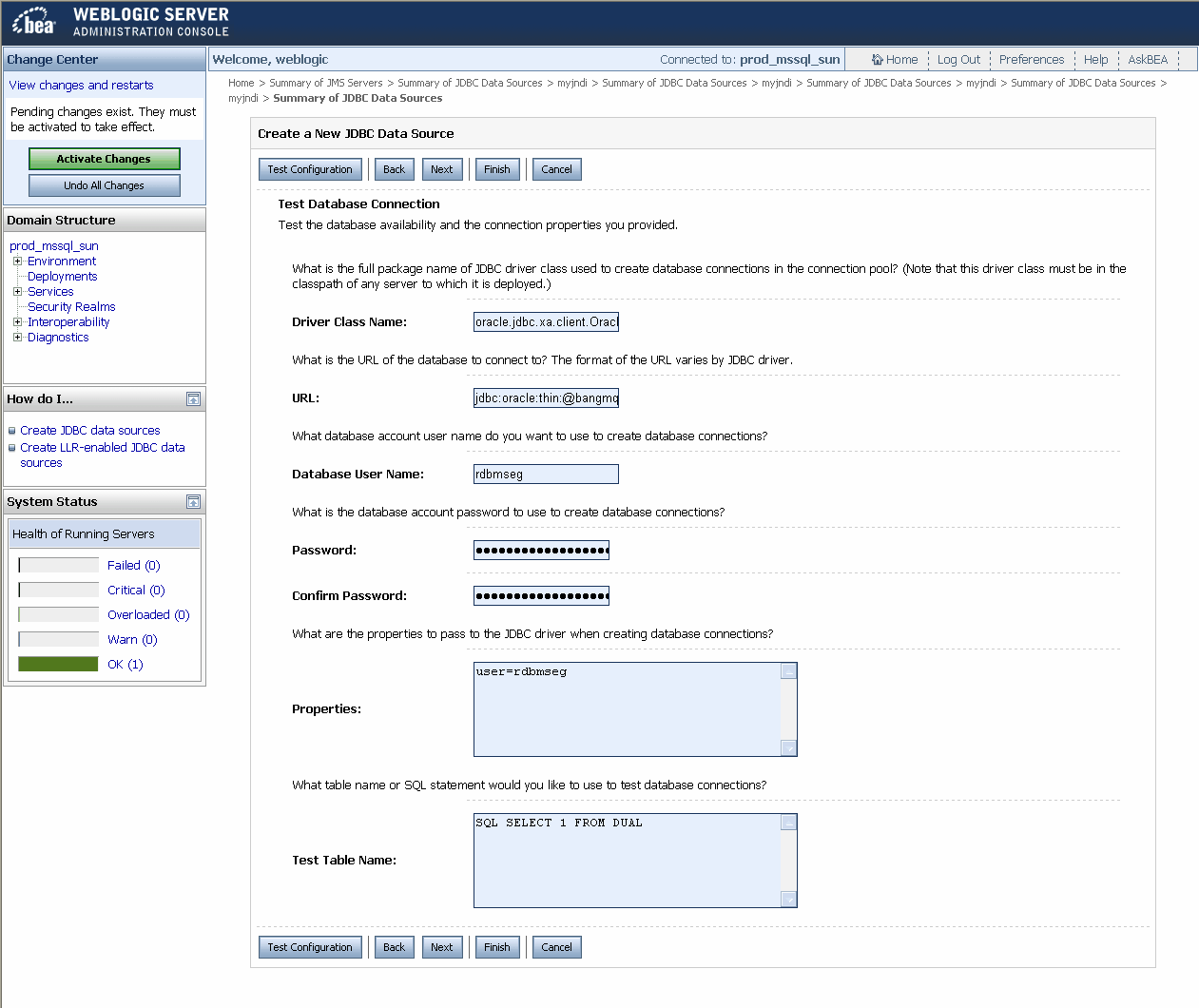1199x1008 pixels.
Task: Open OK (1) servers link
Action: click(125, 665)
